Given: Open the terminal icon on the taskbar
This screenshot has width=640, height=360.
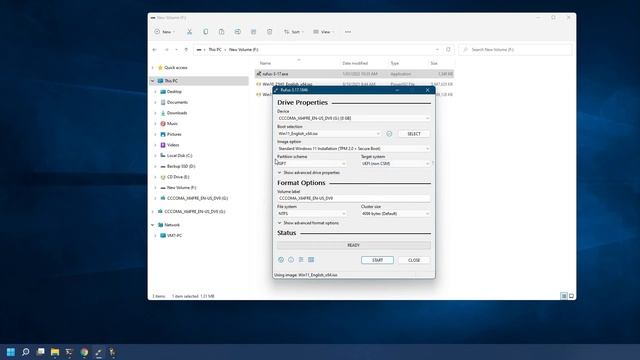Looking at the screenshot, I should click(69, 352).
